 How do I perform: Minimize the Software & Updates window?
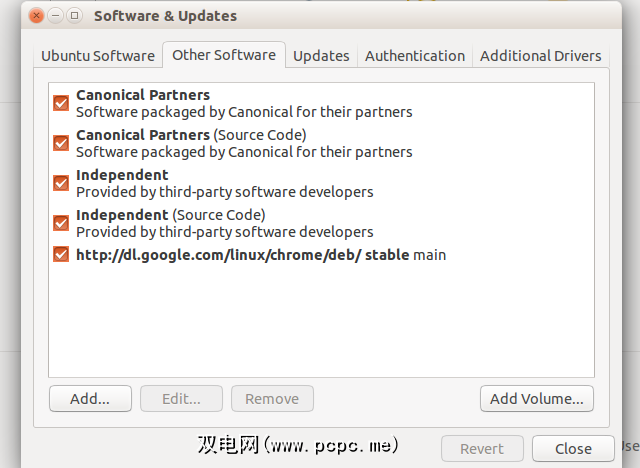56,16
